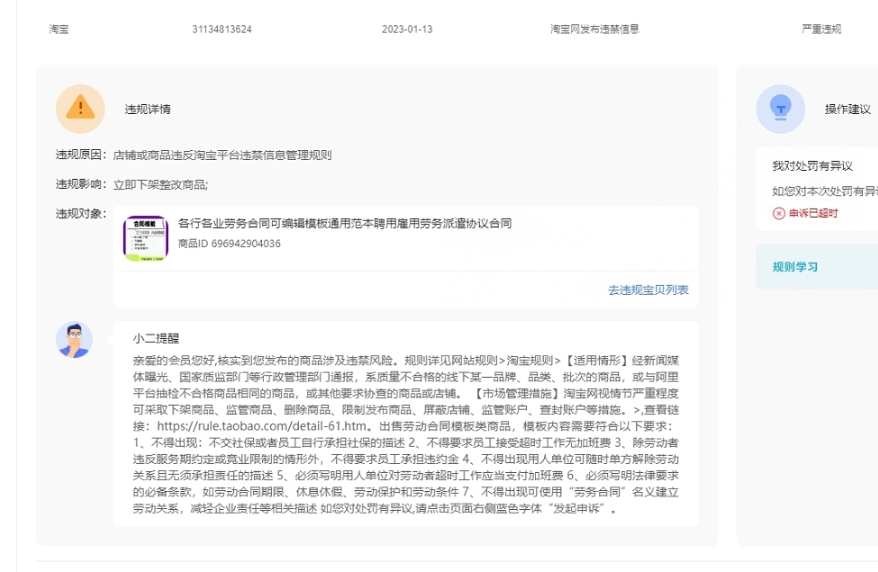
Task: Click the 申诉已超时 status text
Action: tap(813, 213)
